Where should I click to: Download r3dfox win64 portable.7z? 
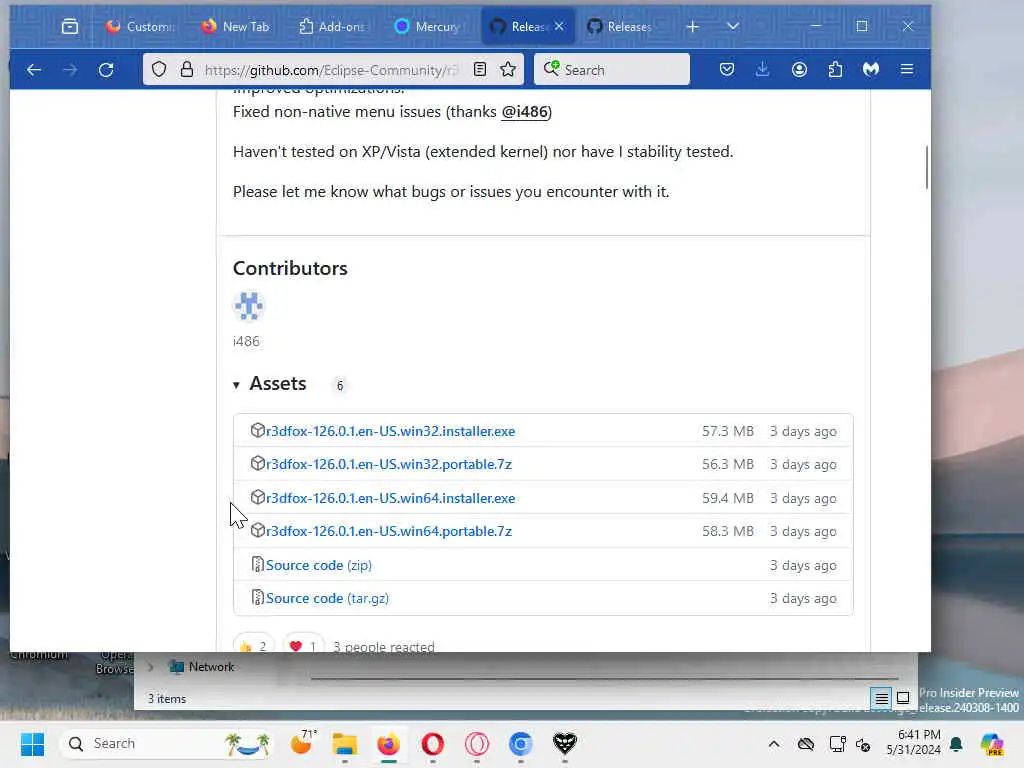[x=389, y=532]
